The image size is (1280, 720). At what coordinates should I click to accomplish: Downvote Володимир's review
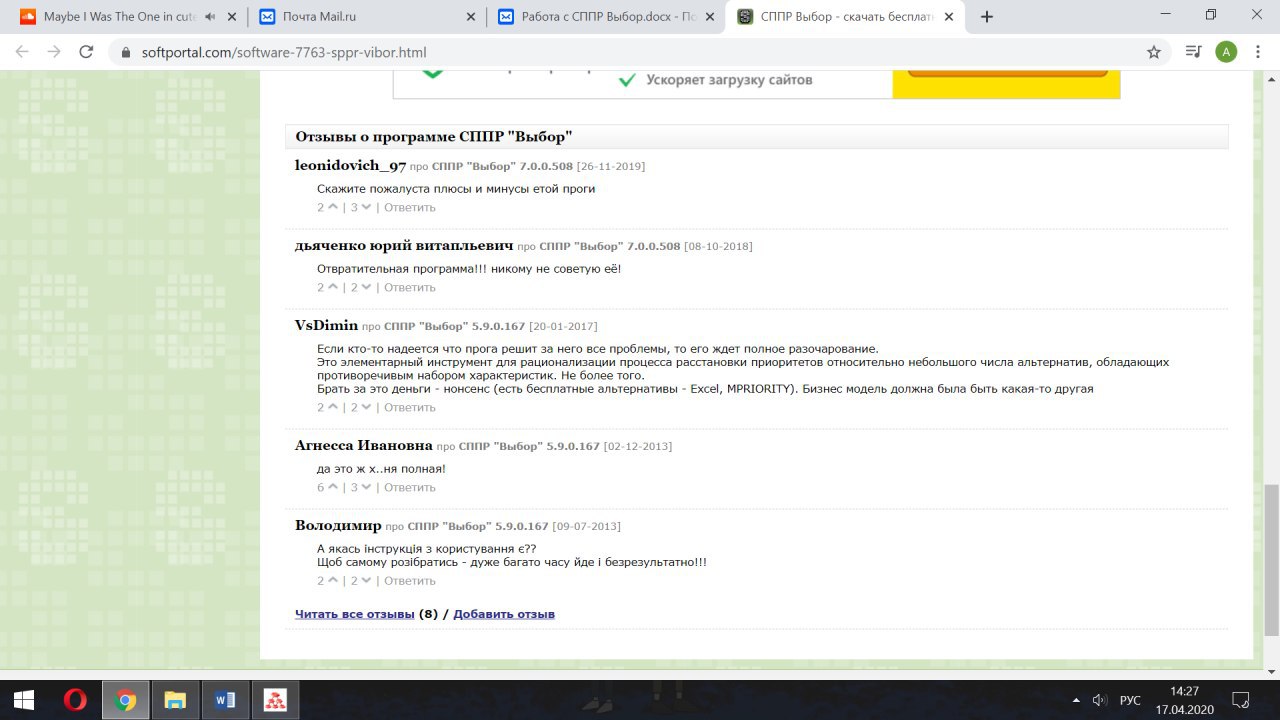pos(366,580)
